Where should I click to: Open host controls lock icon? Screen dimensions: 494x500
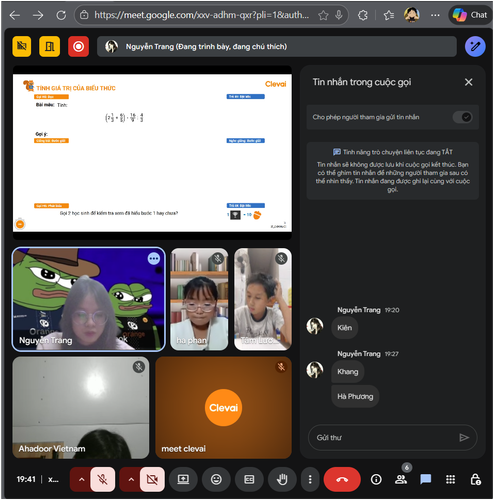click(x=475, y=479)
